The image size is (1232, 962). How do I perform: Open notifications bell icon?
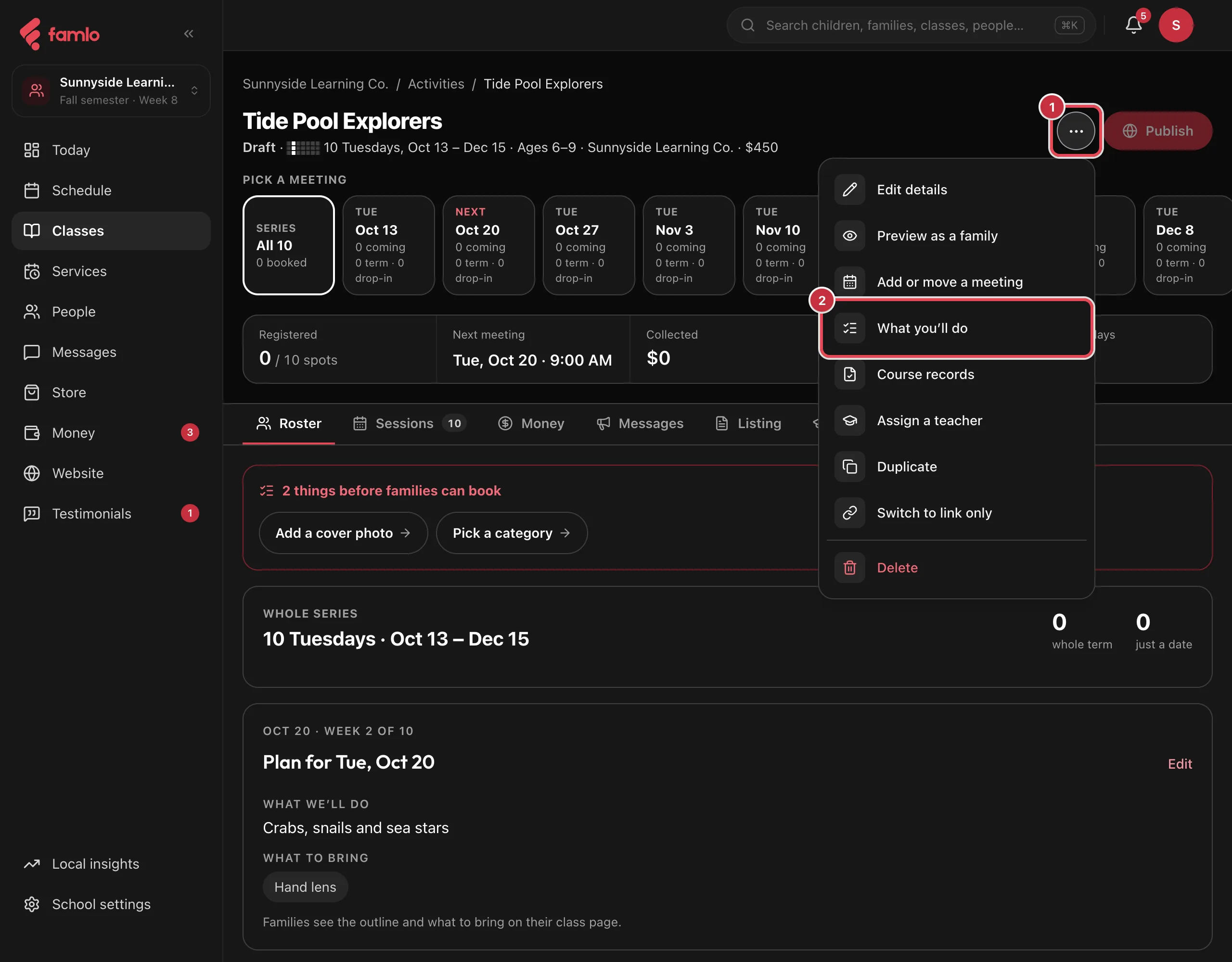click(1133, 25)
